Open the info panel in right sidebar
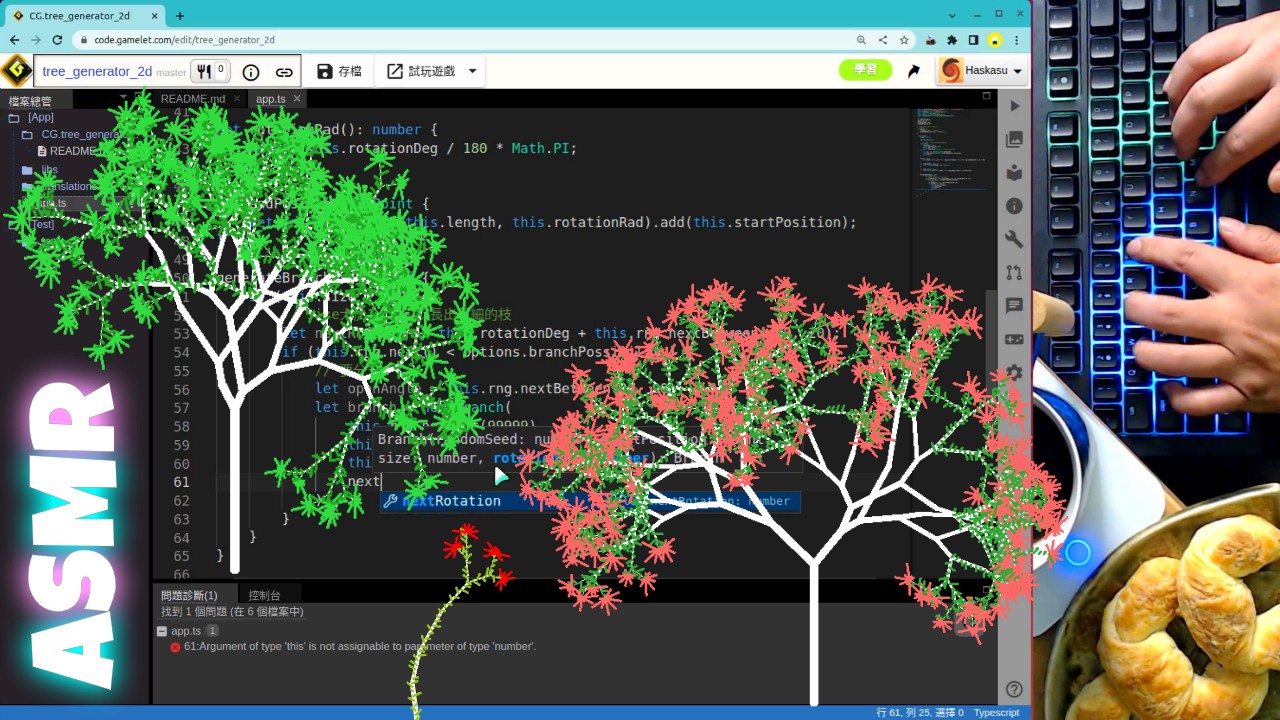This screenshot has height=720, width=1280. point(1014,206)
